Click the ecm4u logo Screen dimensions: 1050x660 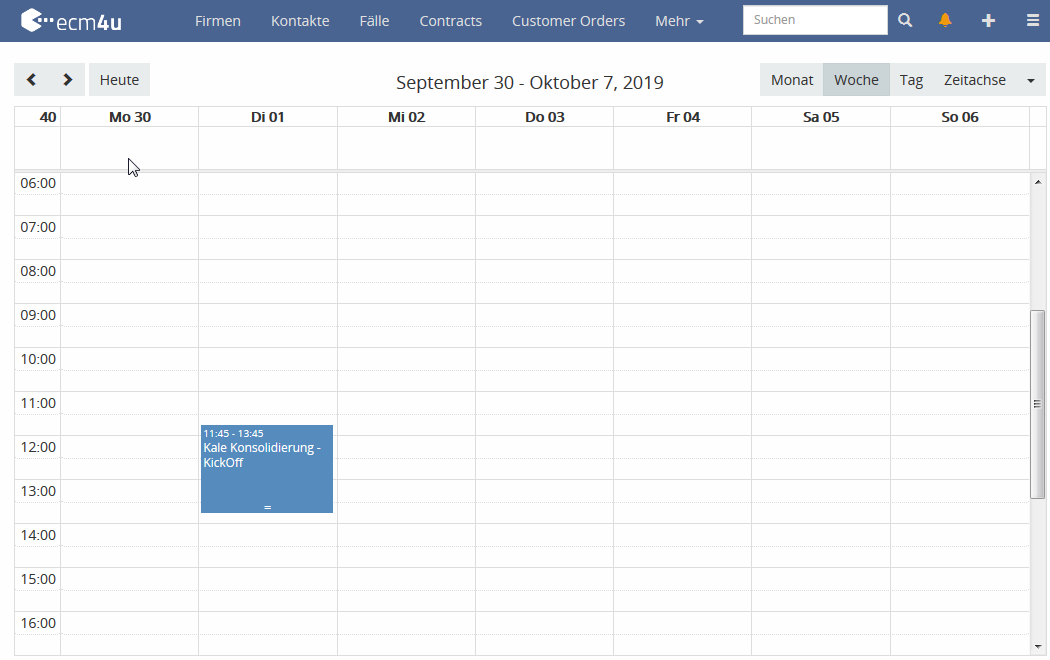coord(71,20)
